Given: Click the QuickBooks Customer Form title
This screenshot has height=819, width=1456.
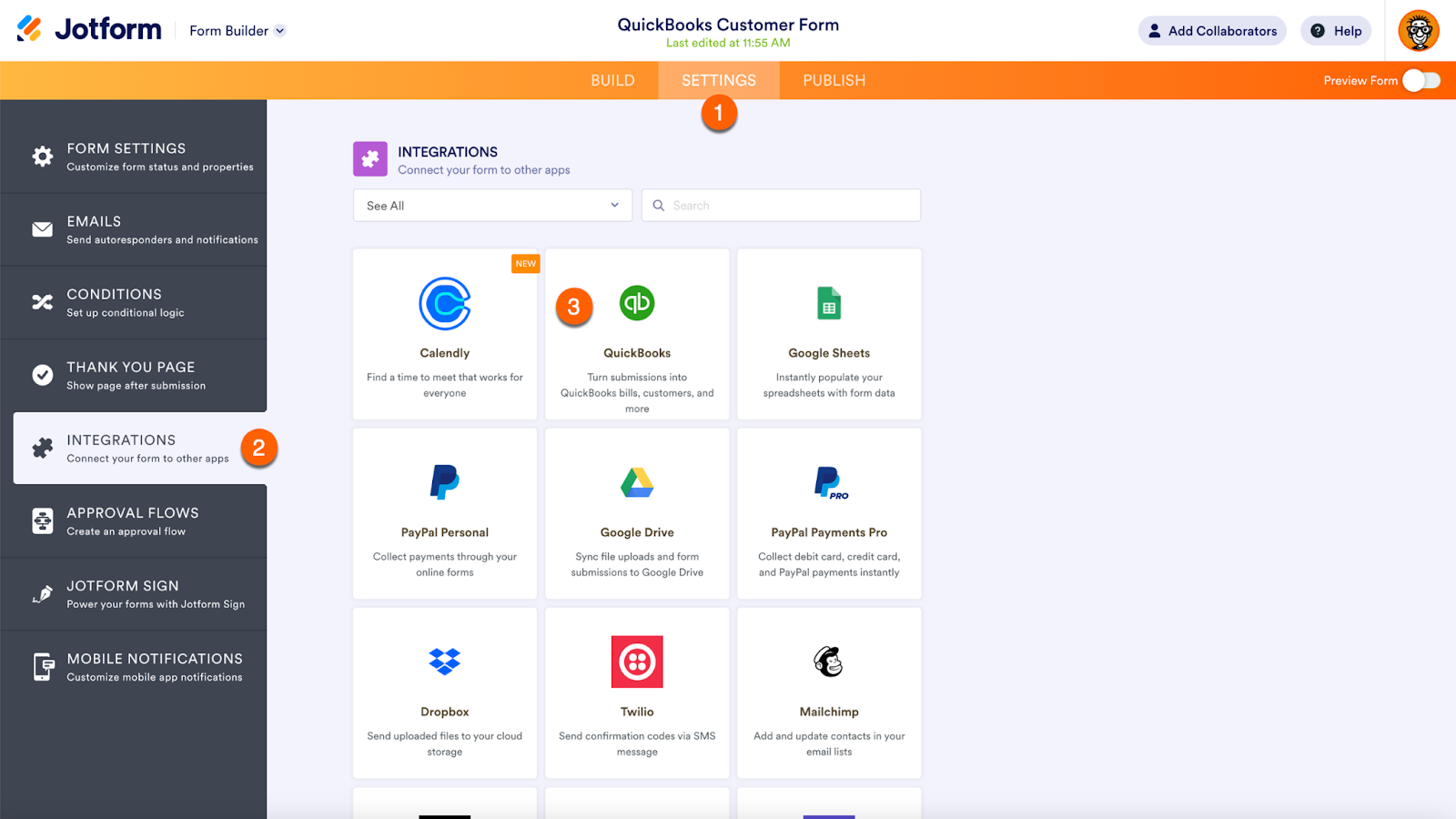Looking at the screenshot, I should point(728,25).
